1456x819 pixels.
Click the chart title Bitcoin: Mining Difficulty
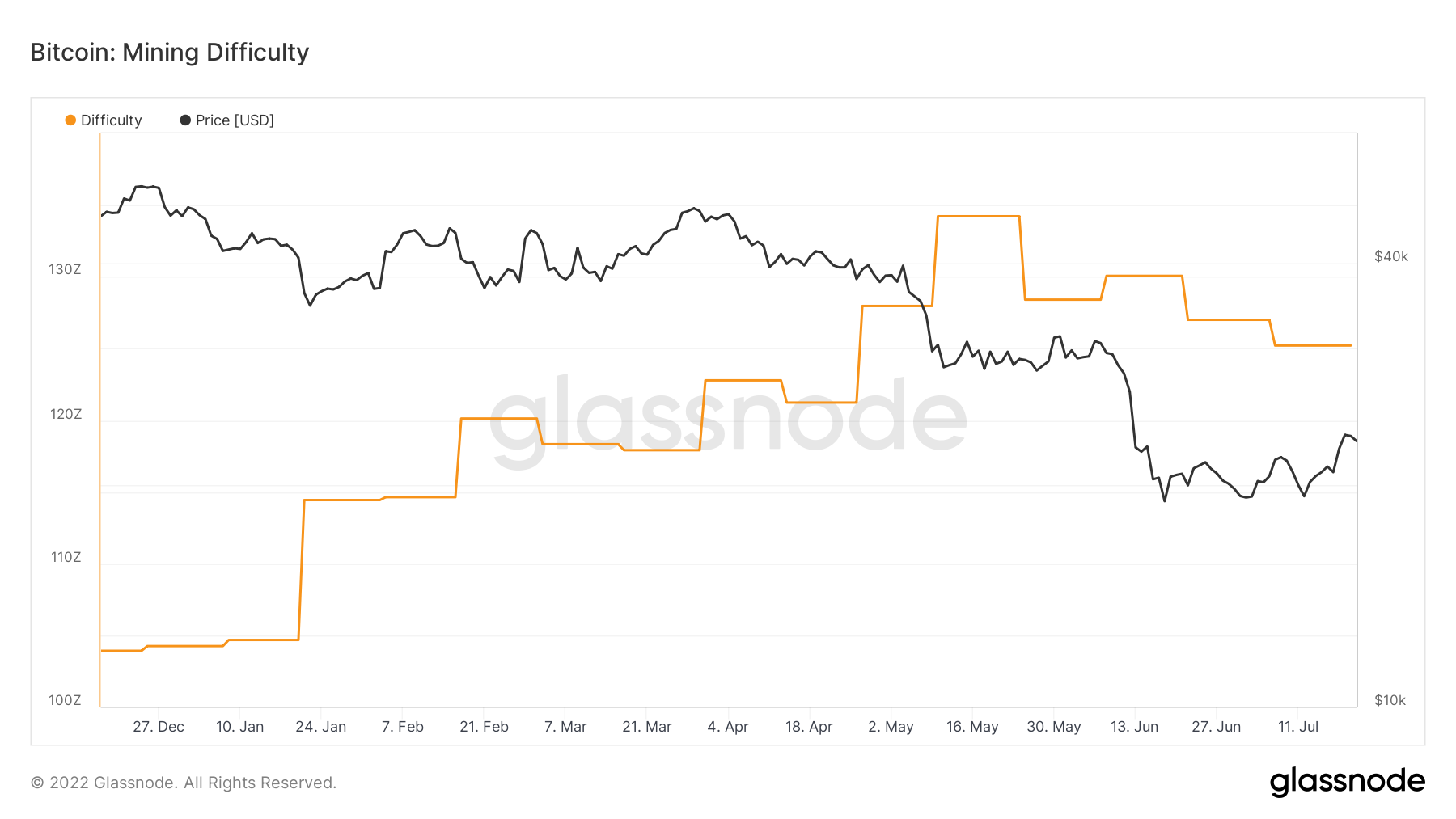coord(170,53)
